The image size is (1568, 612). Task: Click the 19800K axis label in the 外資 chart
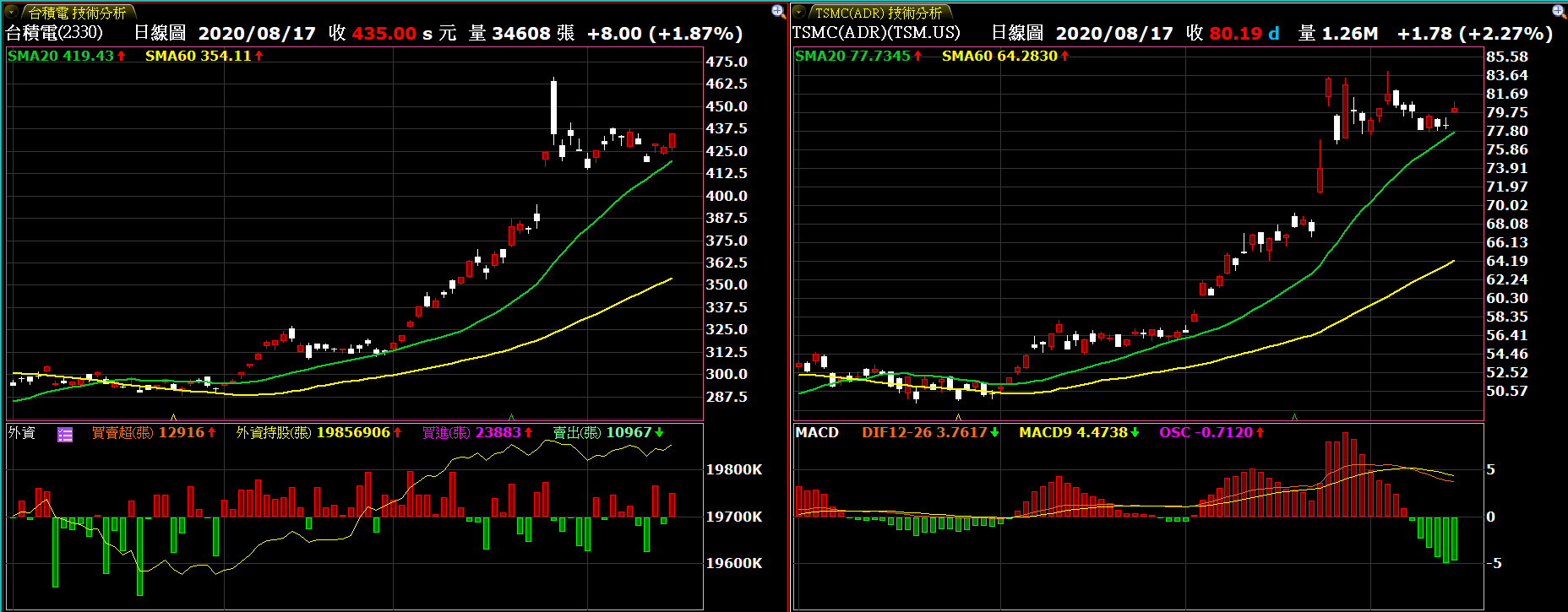click(734, 469)
